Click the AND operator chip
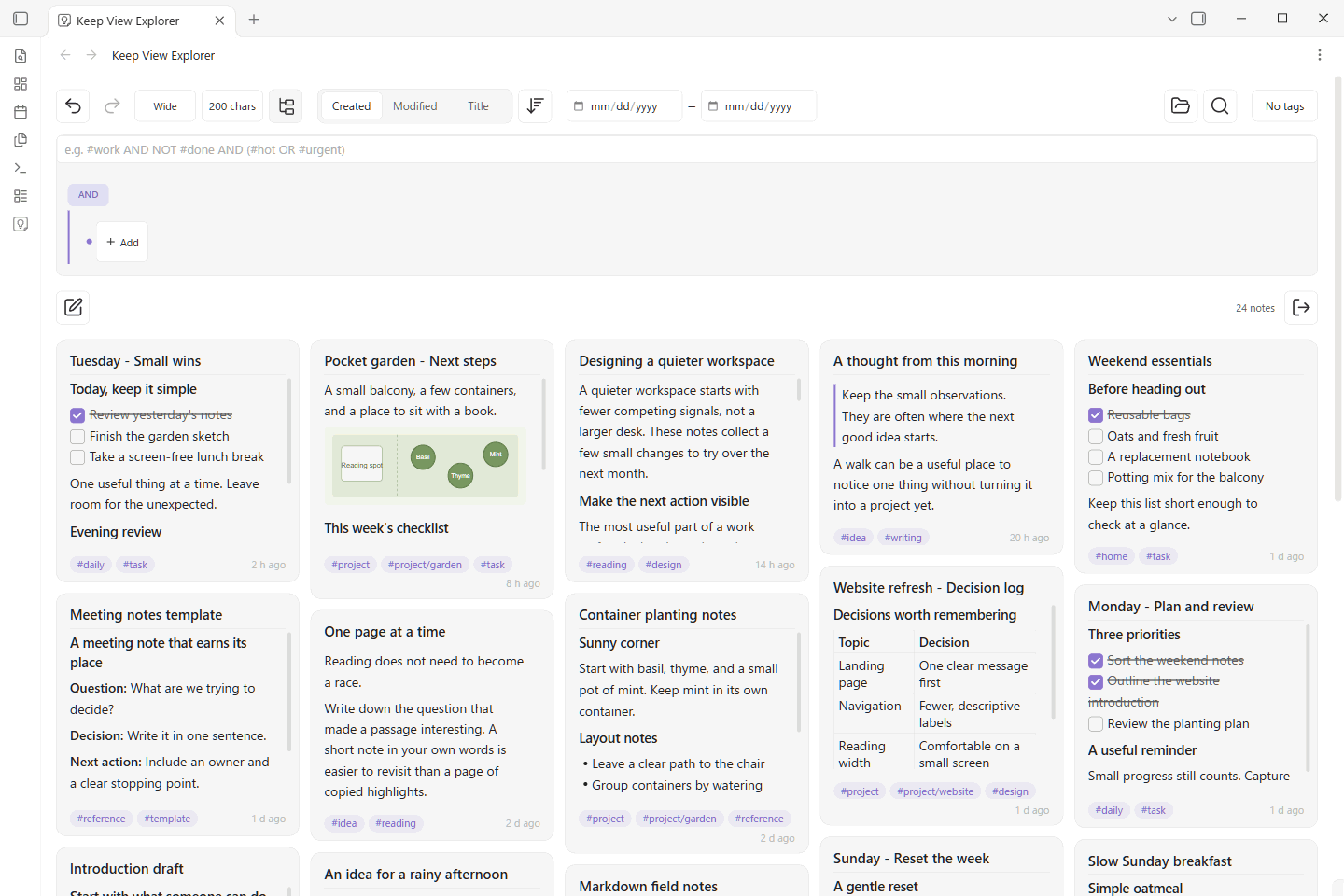This screenshot has width=1344, height=896. [89, 195]
